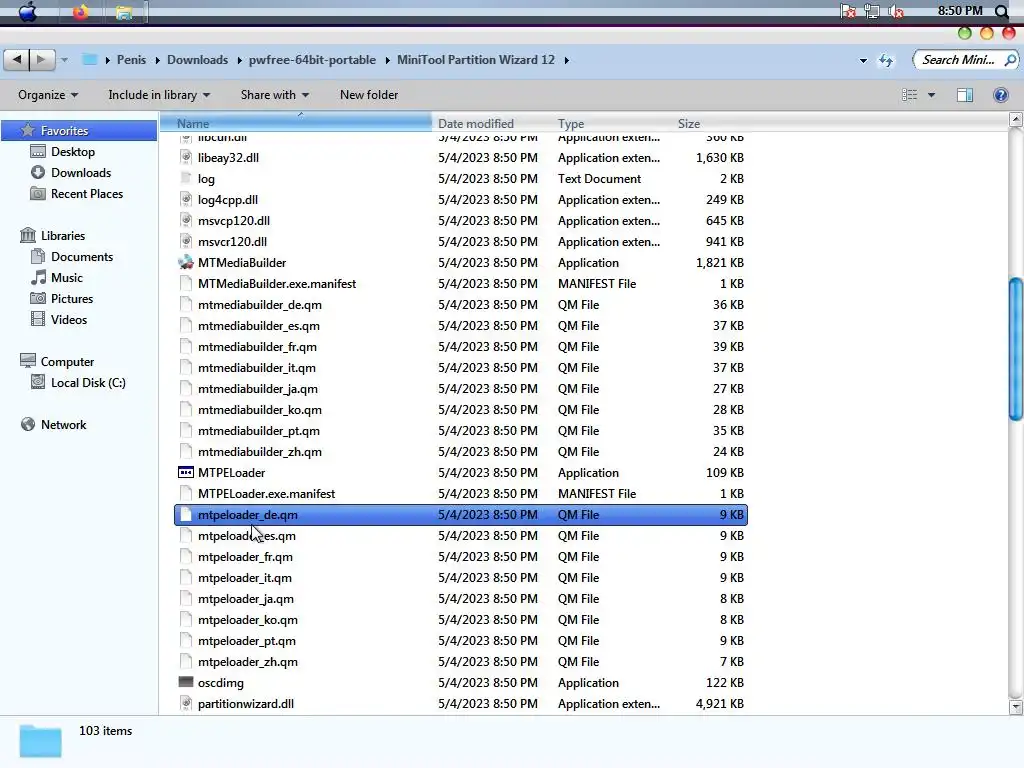Select the MTPELoader application icon
1024x768 pixels.
pyautogui.click(x=186, y=472)
